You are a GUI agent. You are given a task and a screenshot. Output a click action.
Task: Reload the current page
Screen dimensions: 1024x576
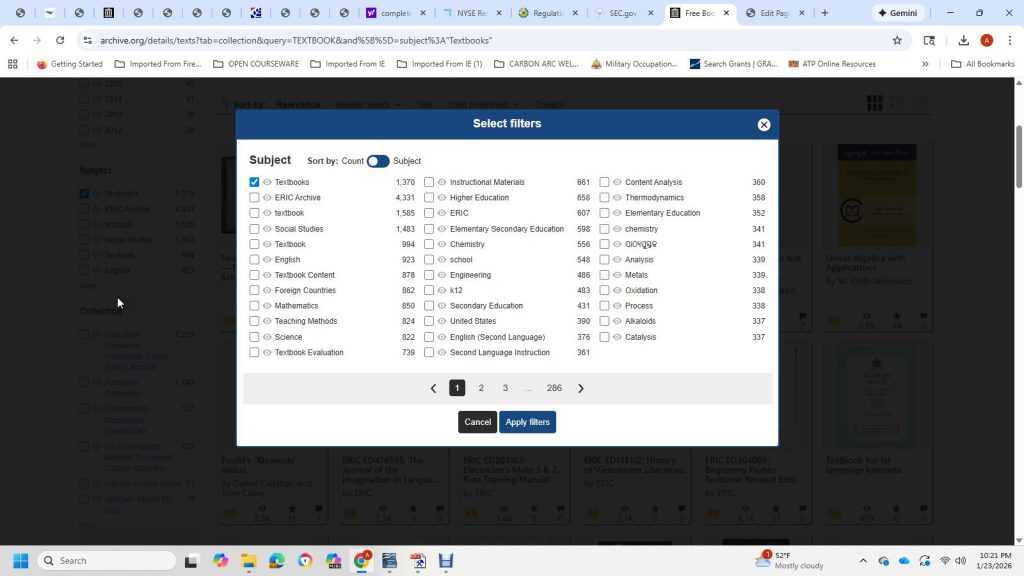tap(60, 40)
